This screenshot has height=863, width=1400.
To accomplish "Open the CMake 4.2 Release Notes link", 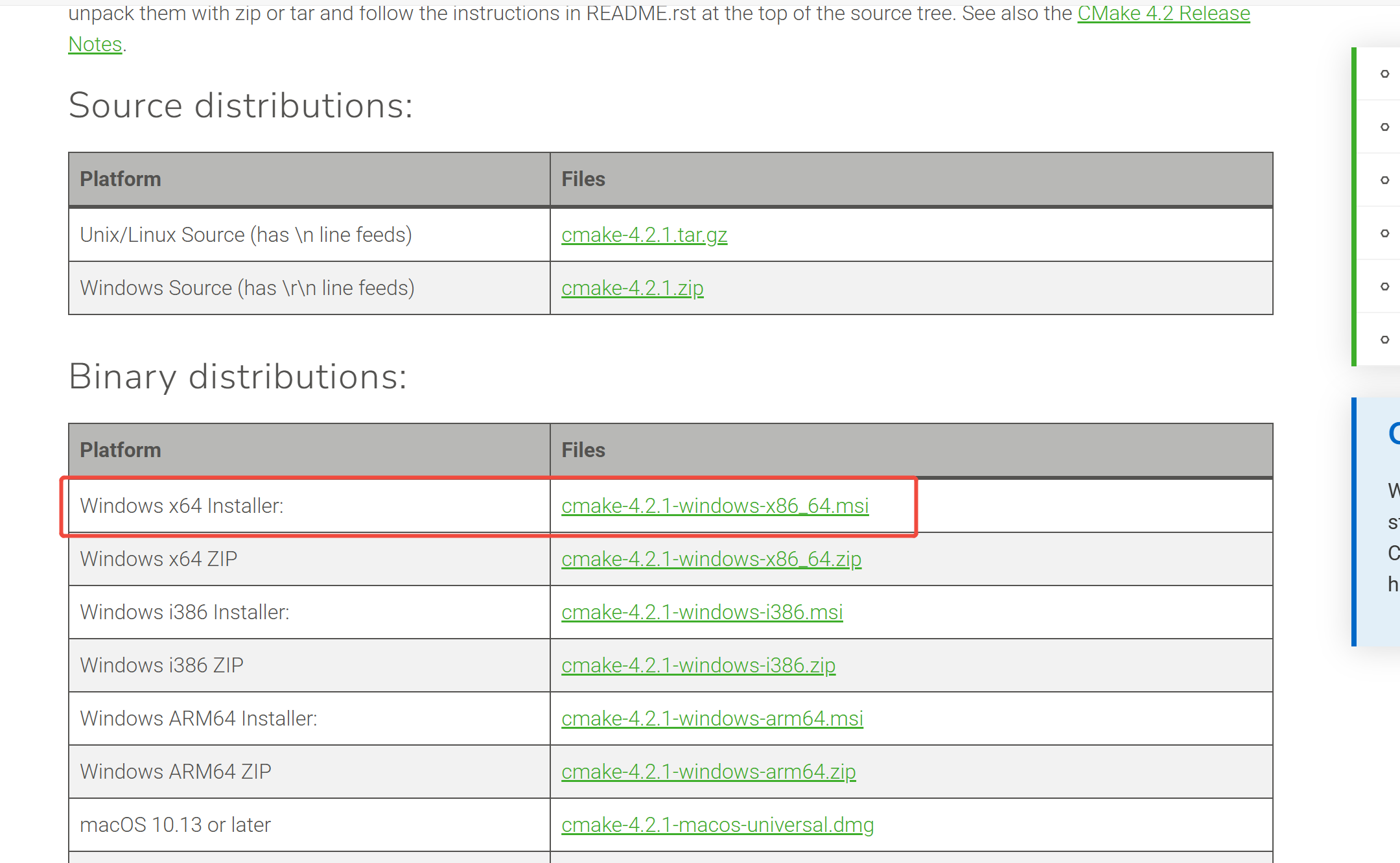I will tap(1163, 13).
